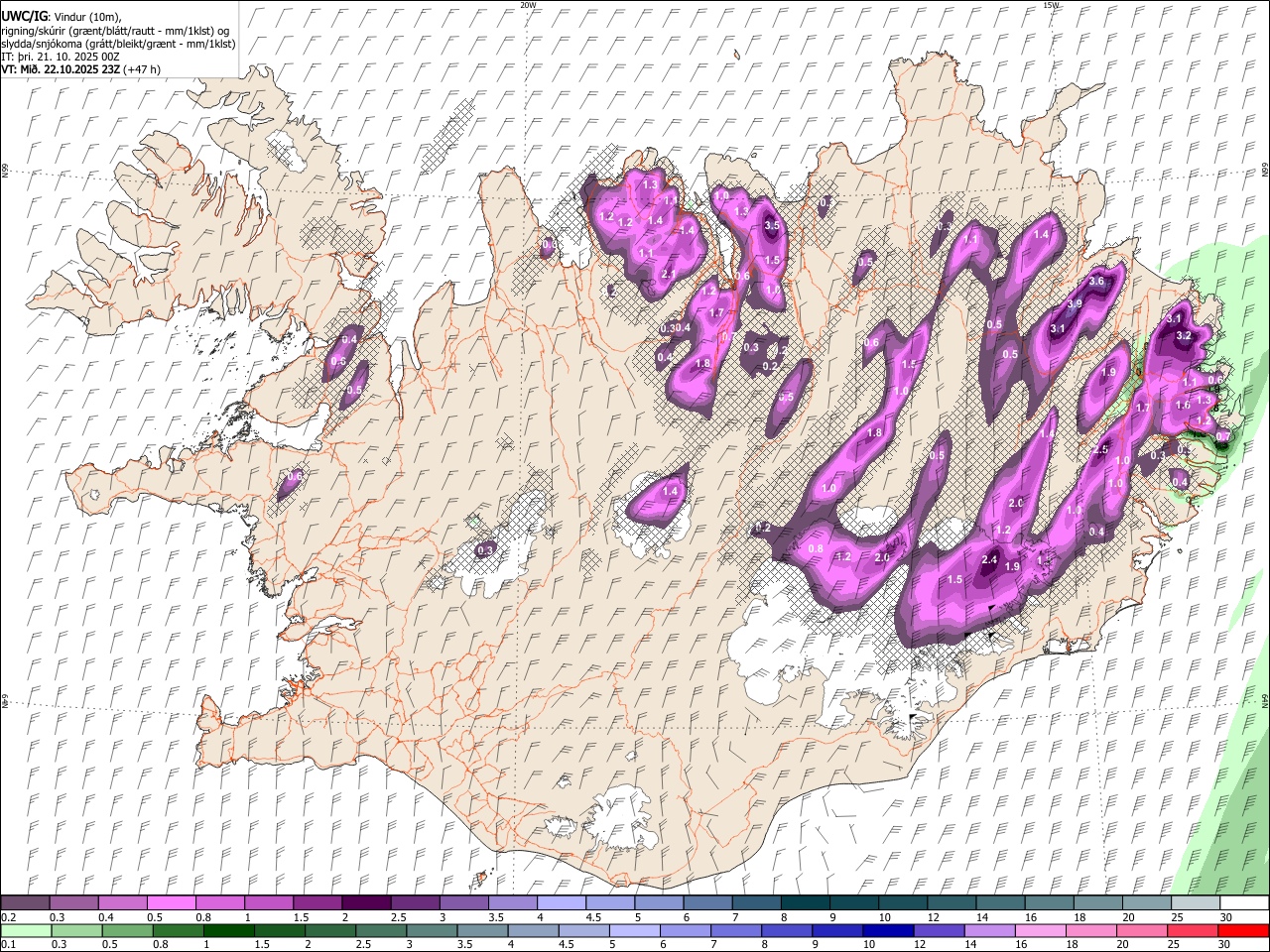
Task: Click the 3.2 value label on the map
Action: coord(1183,336)
